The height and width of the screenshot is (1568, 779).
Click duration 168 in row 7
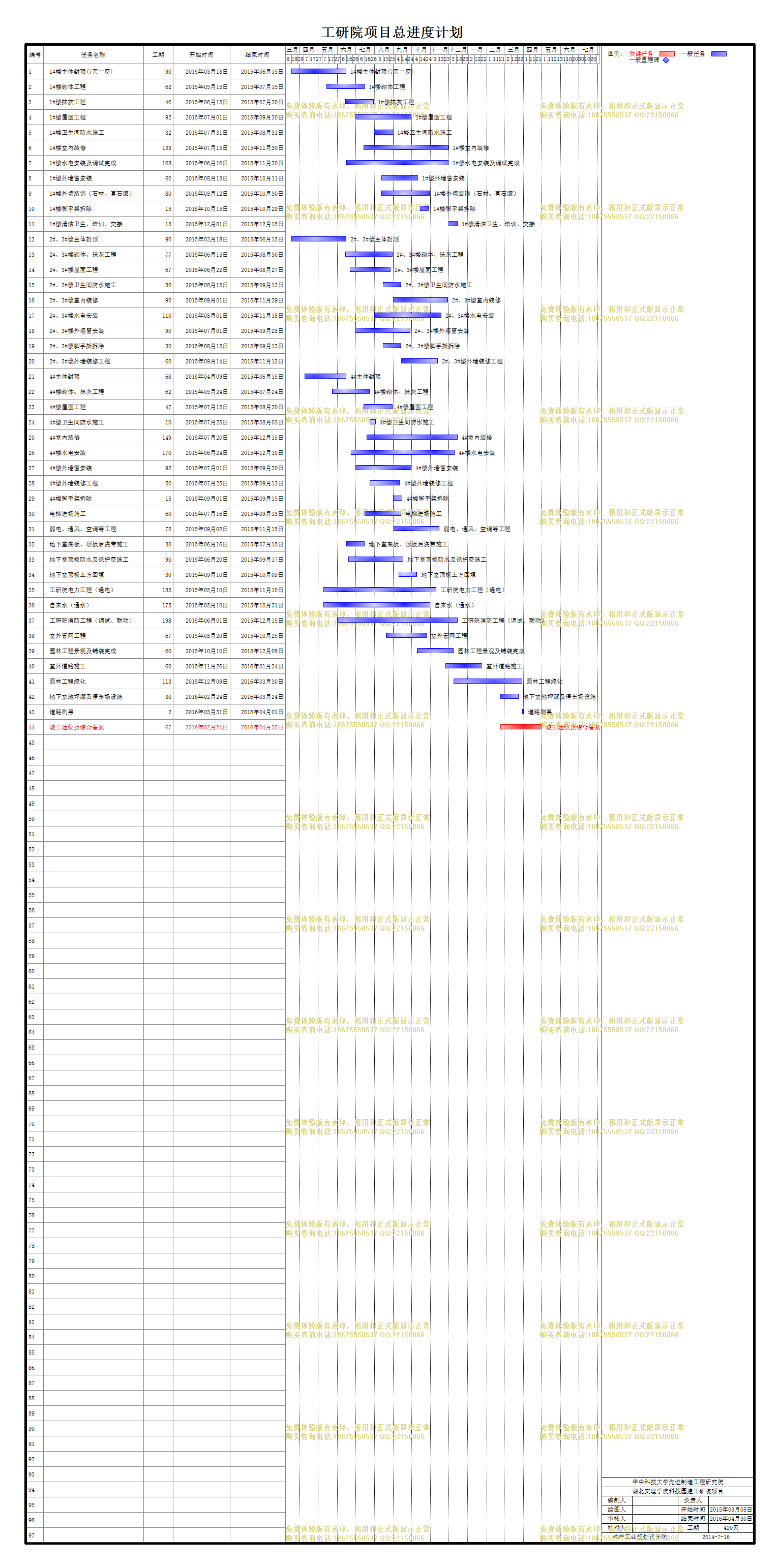(158, 163)
